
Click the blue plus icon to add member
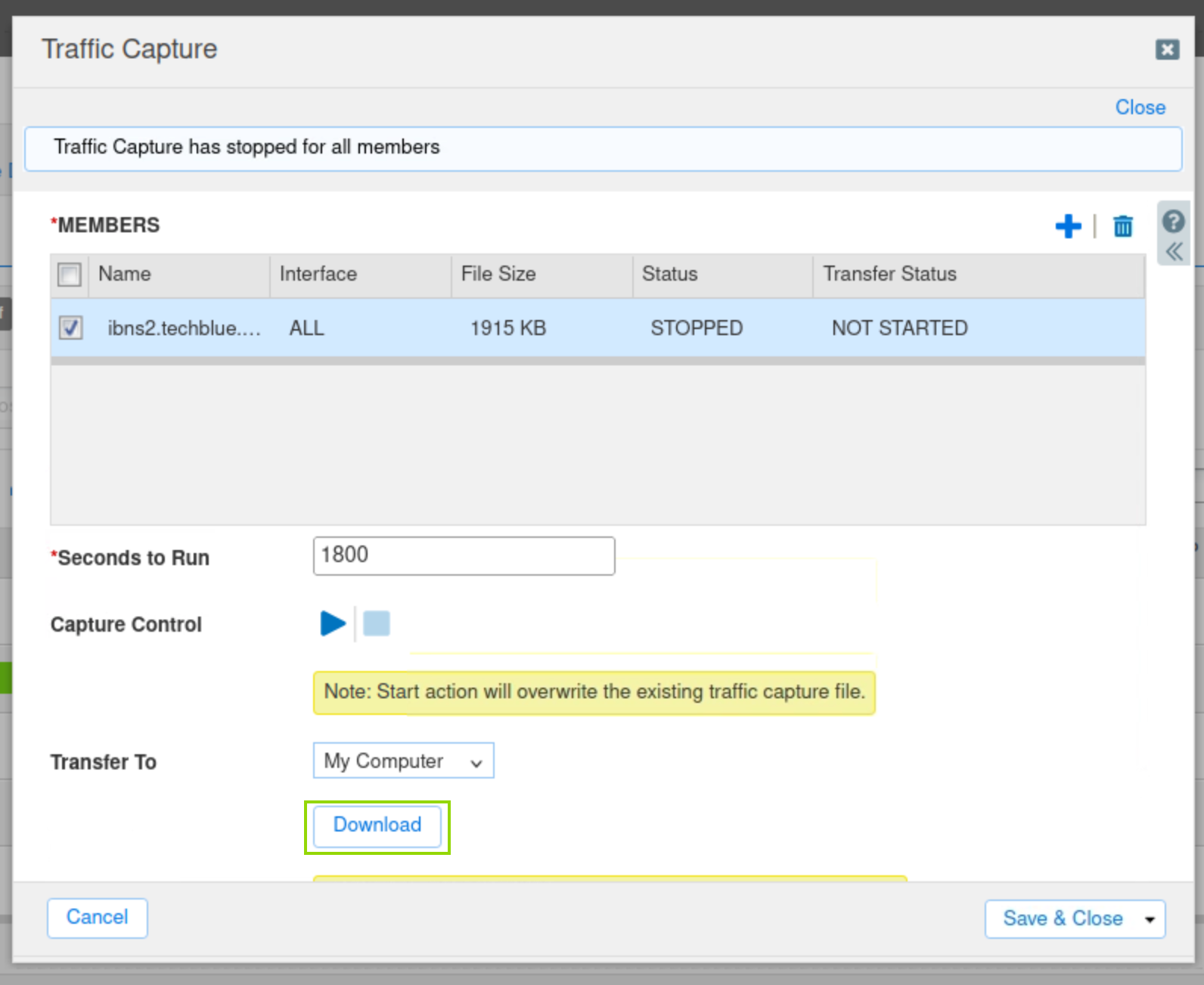click(1068, 226)
